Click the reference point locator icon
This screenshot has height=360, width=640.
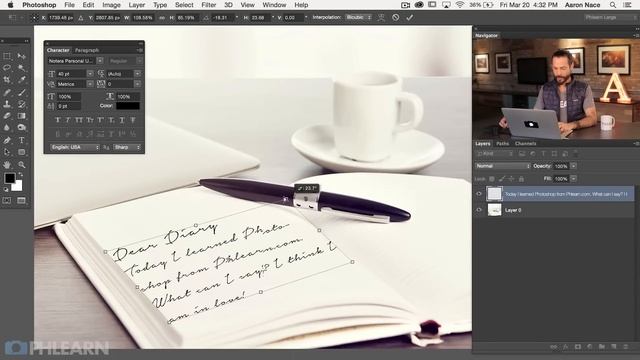pyautogui.click(x=35, y=18)
